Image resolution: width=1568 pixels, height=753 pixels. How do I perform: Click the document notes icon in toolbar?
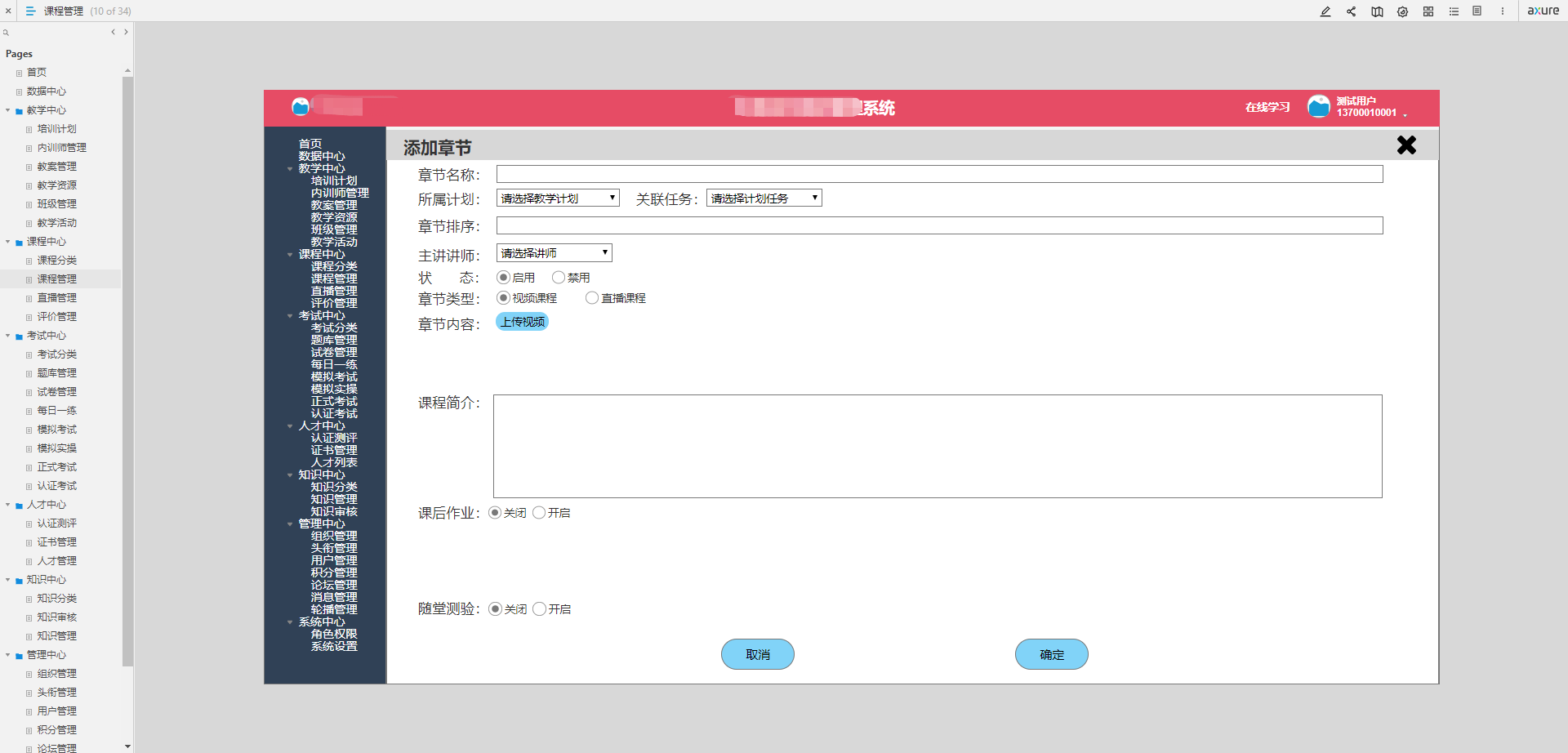(1477, 11)
